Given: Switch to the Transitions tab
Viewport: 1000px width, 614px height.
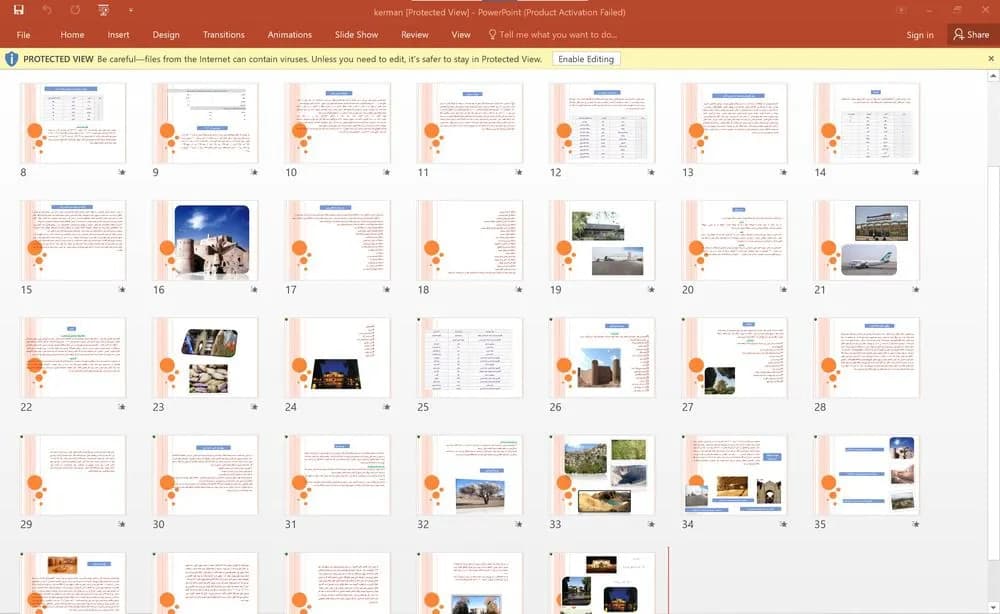Looking at the screenshot, I should [223, 35].
